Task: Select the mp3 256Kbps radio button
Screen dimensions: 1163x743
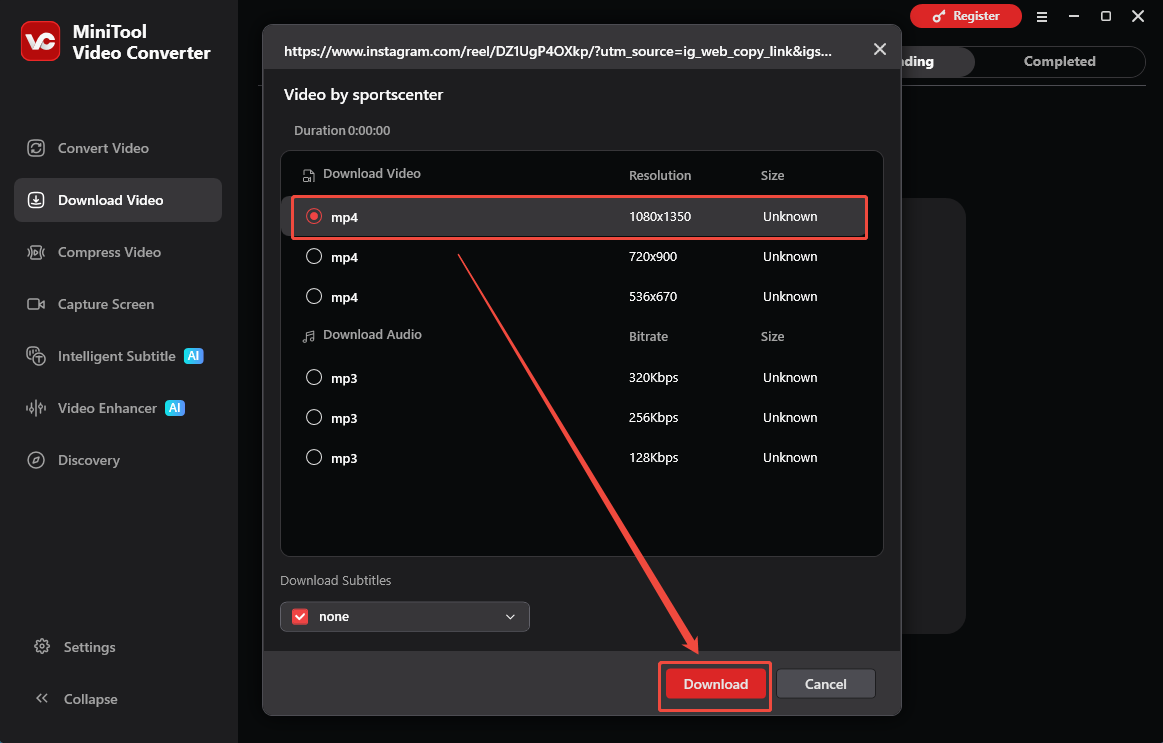Action: (314, 417)
